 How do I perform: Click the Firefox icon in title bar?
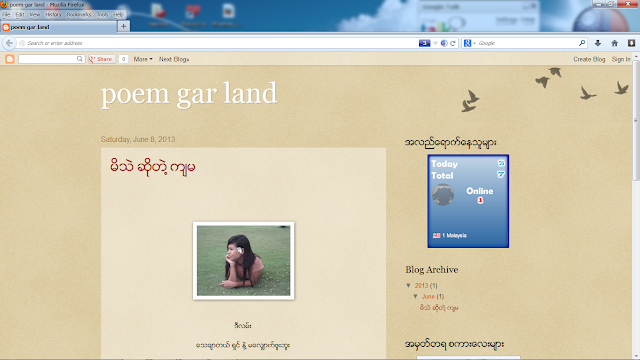4,4
